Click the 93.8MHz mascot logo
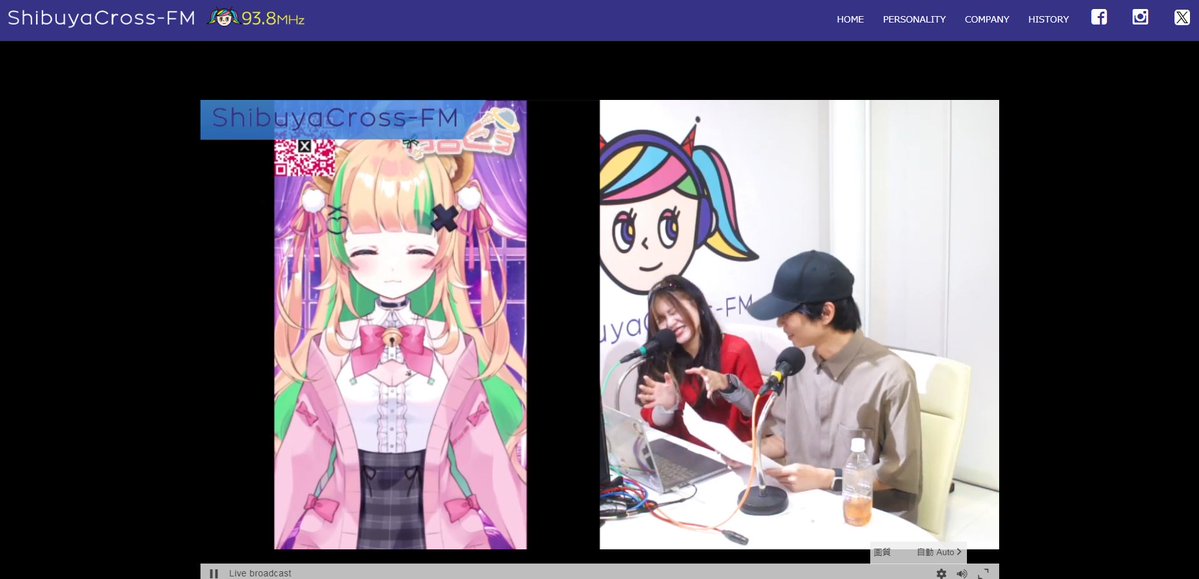This screenshot has width=1199, height=579. pos(256,18)
